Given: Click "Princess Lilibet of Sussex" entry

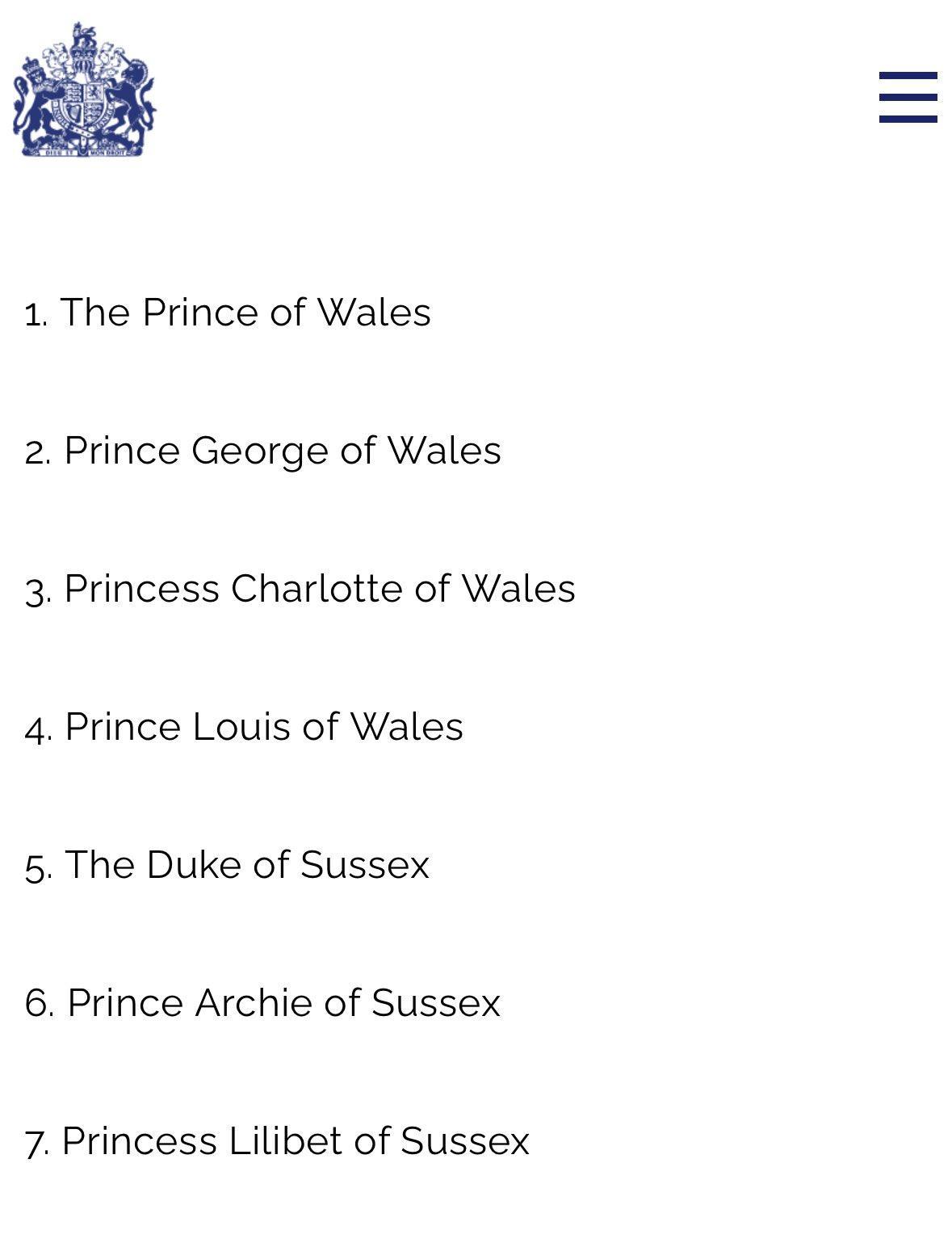Looking at the screenshot, I should (295, 1141).
